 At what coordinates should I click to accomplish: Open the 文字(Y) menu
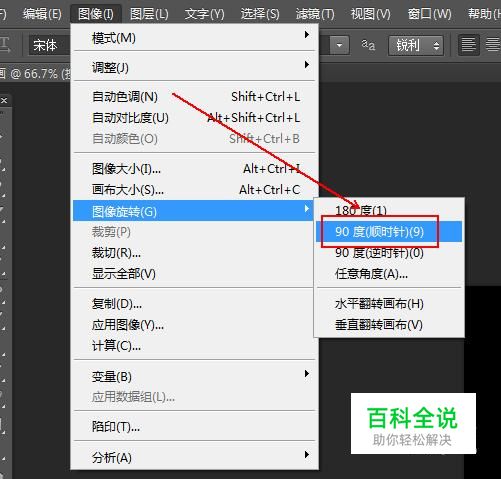(x=204, y=14)
